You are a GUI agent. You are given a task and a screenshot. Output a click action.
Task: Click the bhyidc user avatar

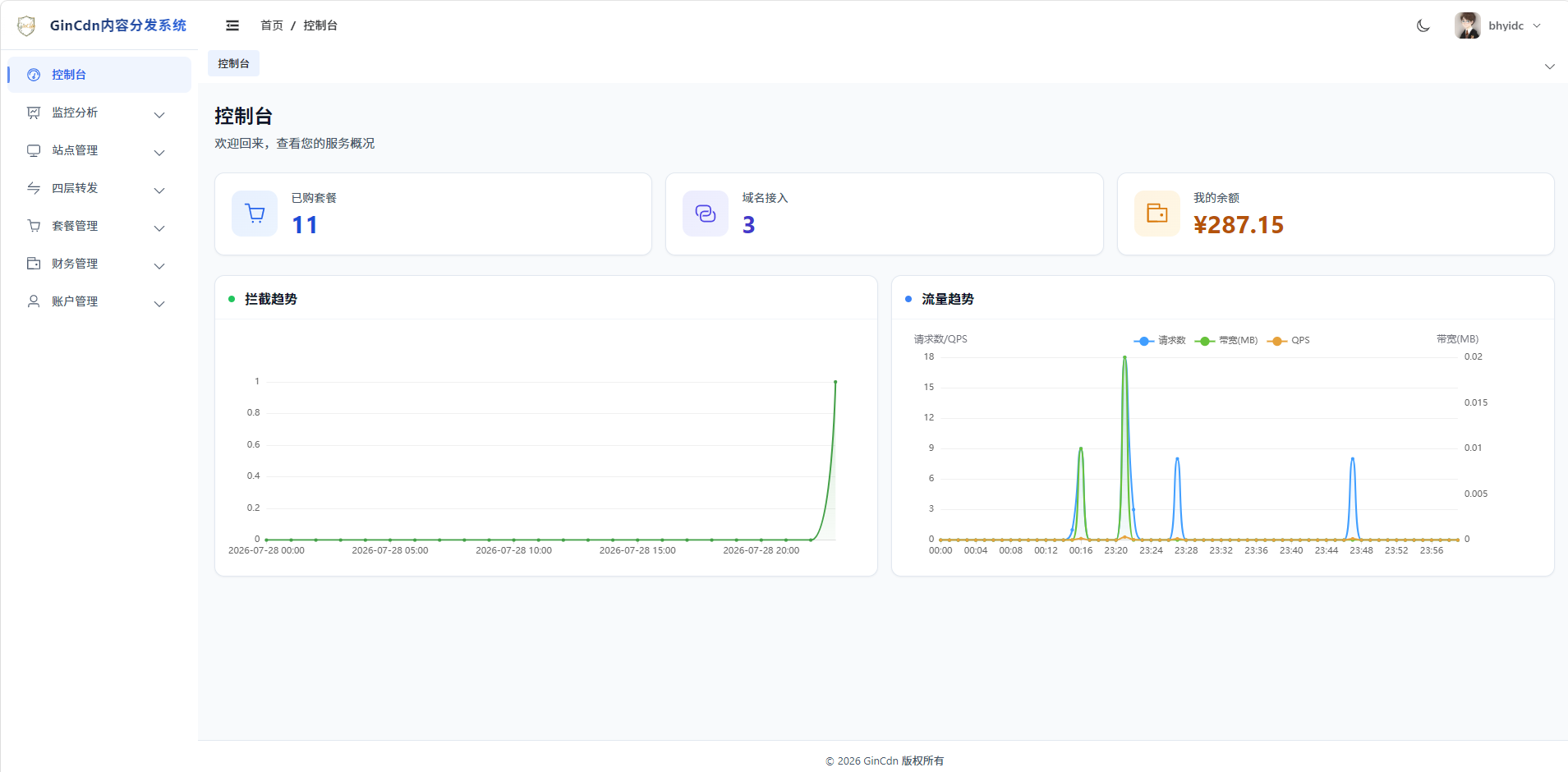1468,25
